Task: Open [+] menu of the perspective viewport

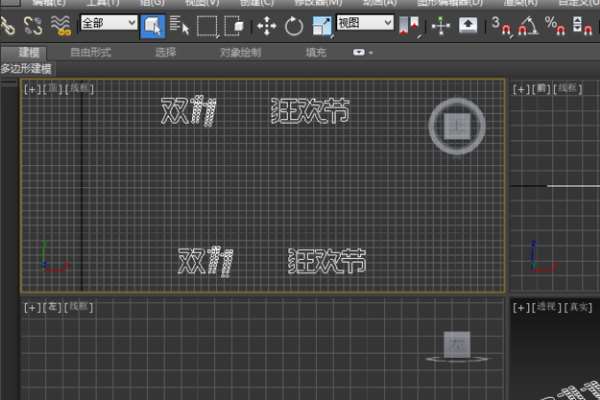Action: pyautogui.click(x=521, y=307)
